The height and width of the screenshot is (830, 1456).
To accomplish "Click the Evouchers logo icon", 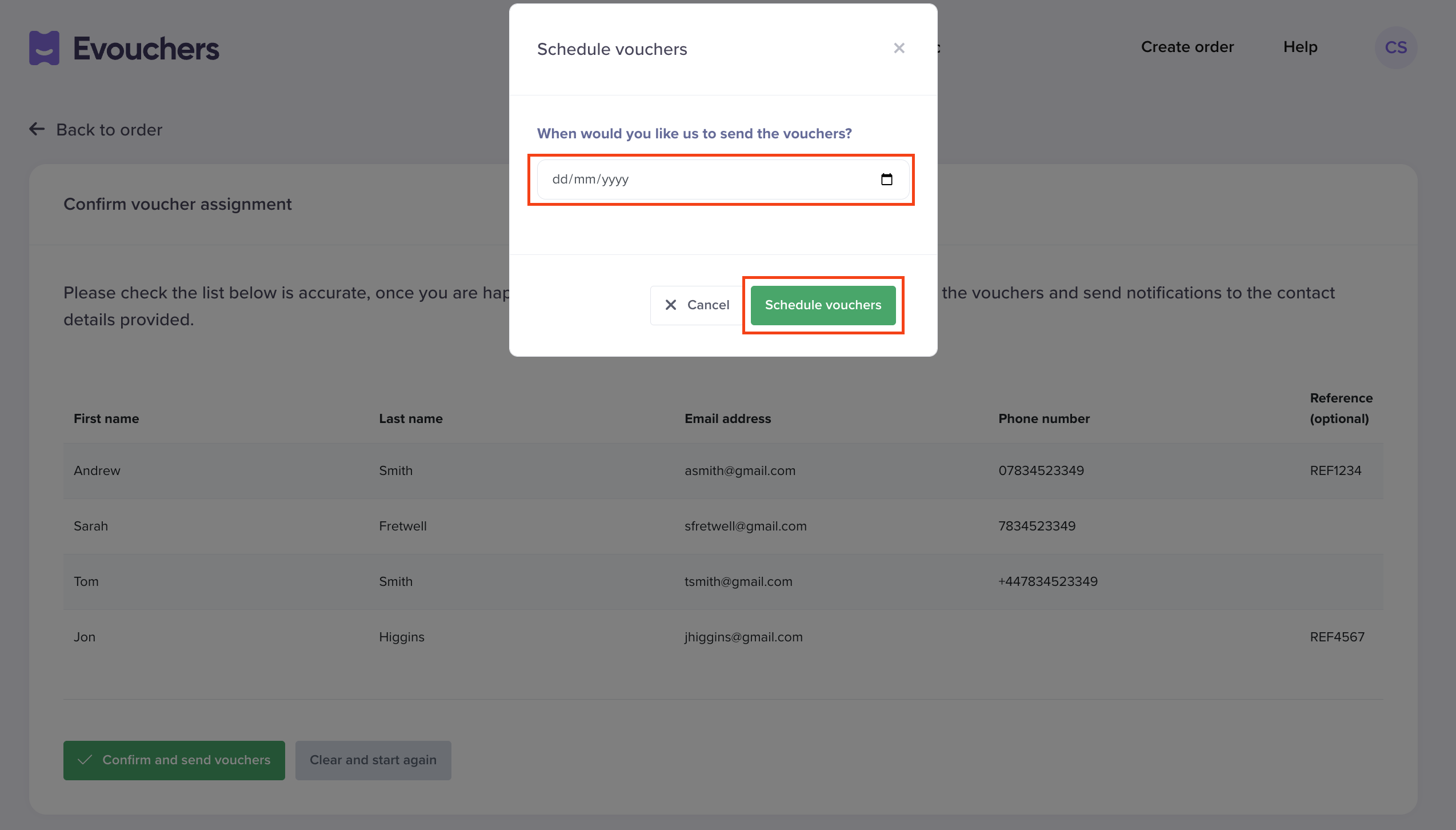I will click(x=44, y=48).
